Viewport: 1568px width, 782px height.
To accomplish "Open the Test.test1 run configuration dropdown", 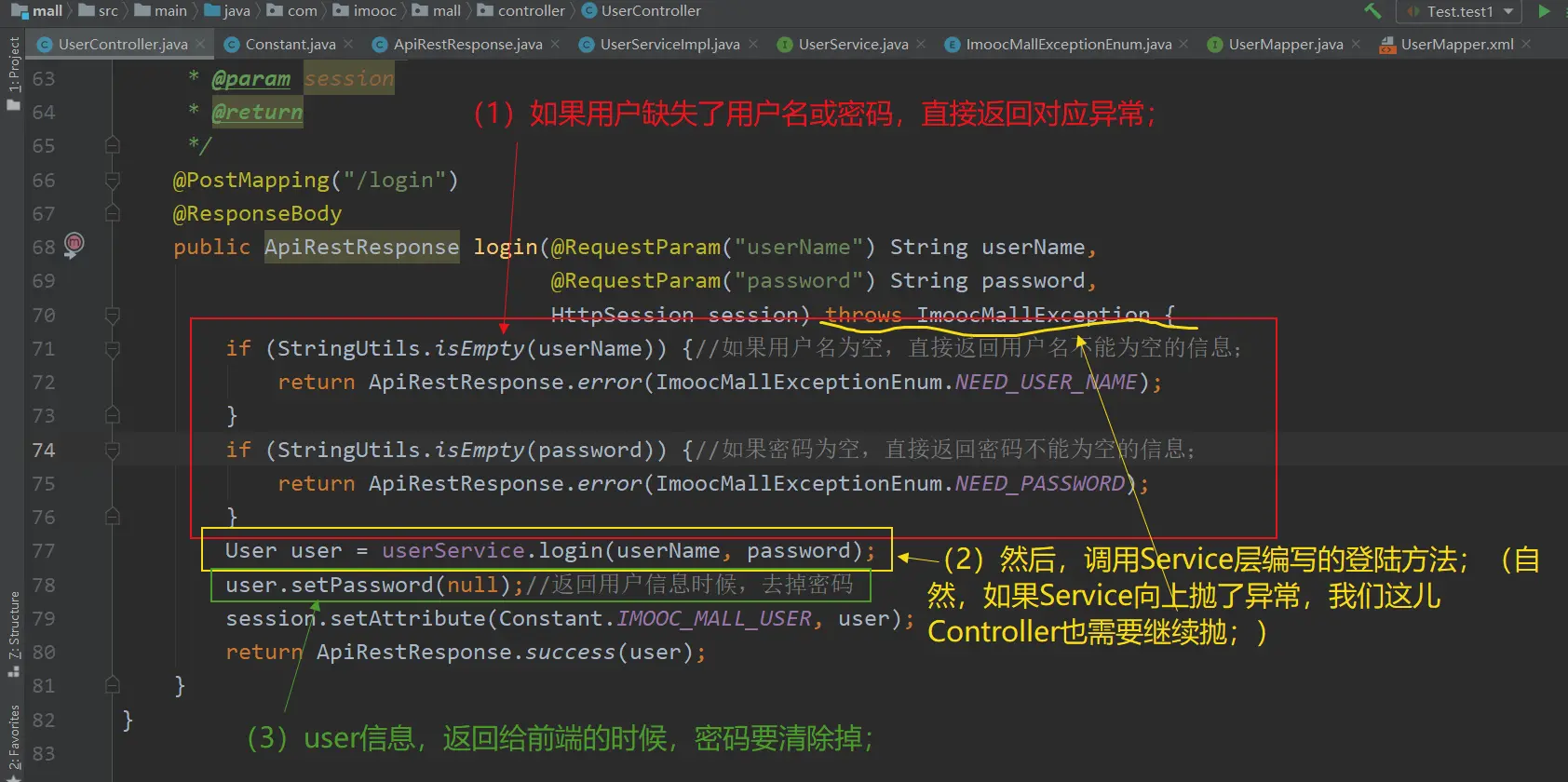I will pos(1458,11).
